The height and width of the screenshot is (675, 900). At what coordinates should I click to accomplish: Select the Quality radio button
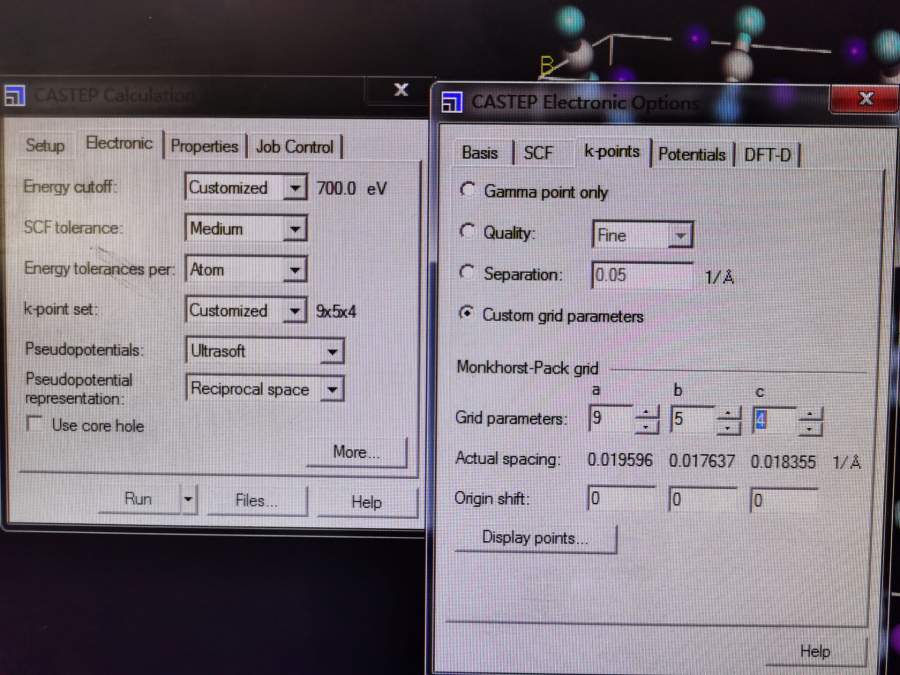coord(467,231)
